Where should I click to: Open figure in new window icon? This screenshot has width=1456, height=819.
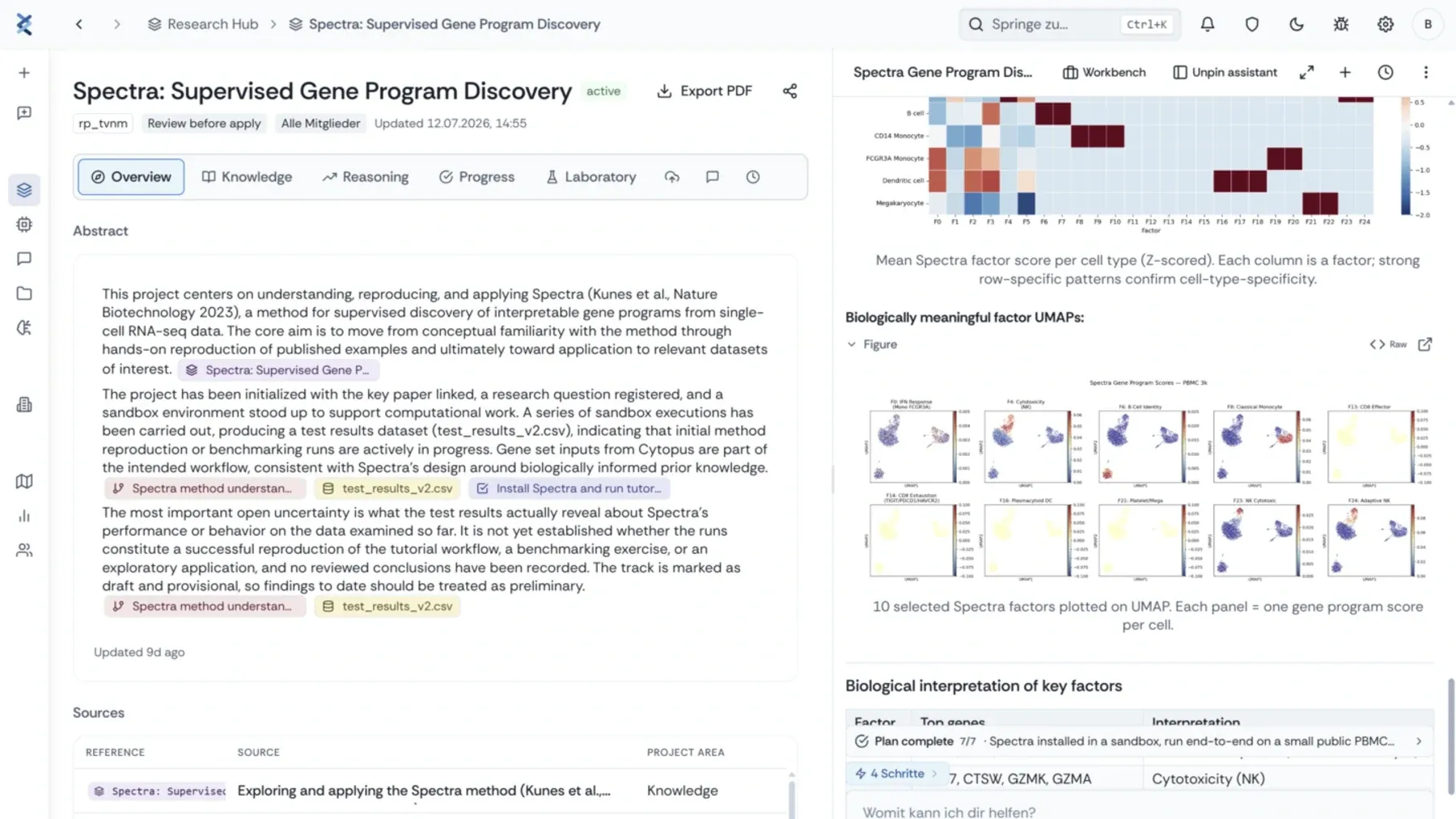click(x=1425, y=344)
